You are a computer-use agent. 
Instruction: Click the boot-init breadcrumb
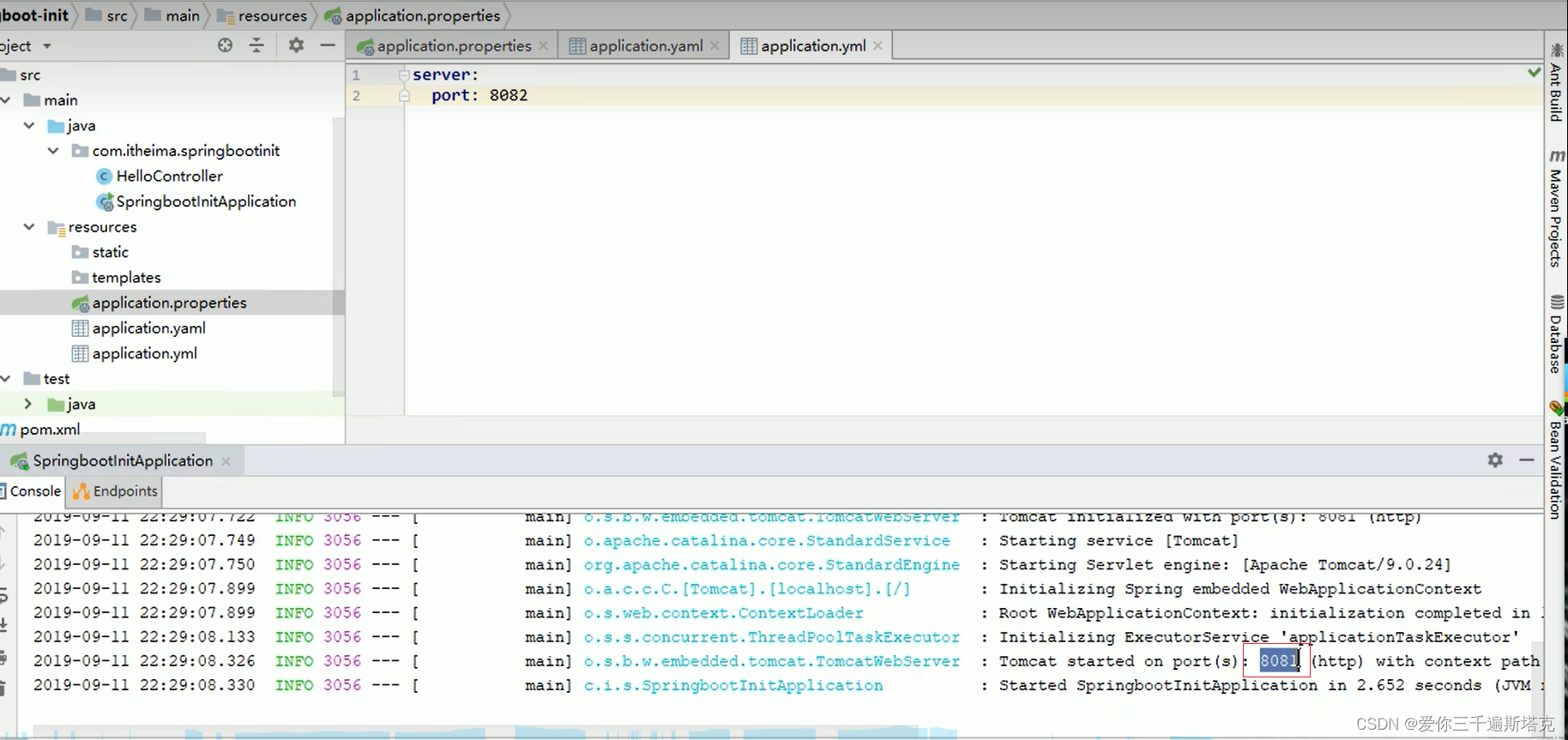coord(34,15)
